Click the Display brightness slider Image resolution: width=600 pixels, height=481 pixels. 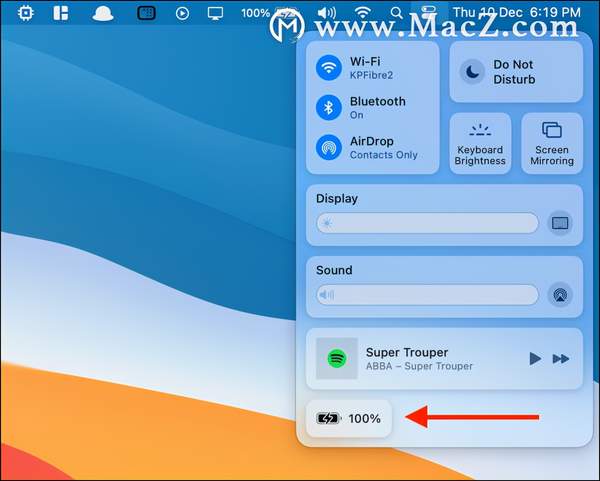427,223
